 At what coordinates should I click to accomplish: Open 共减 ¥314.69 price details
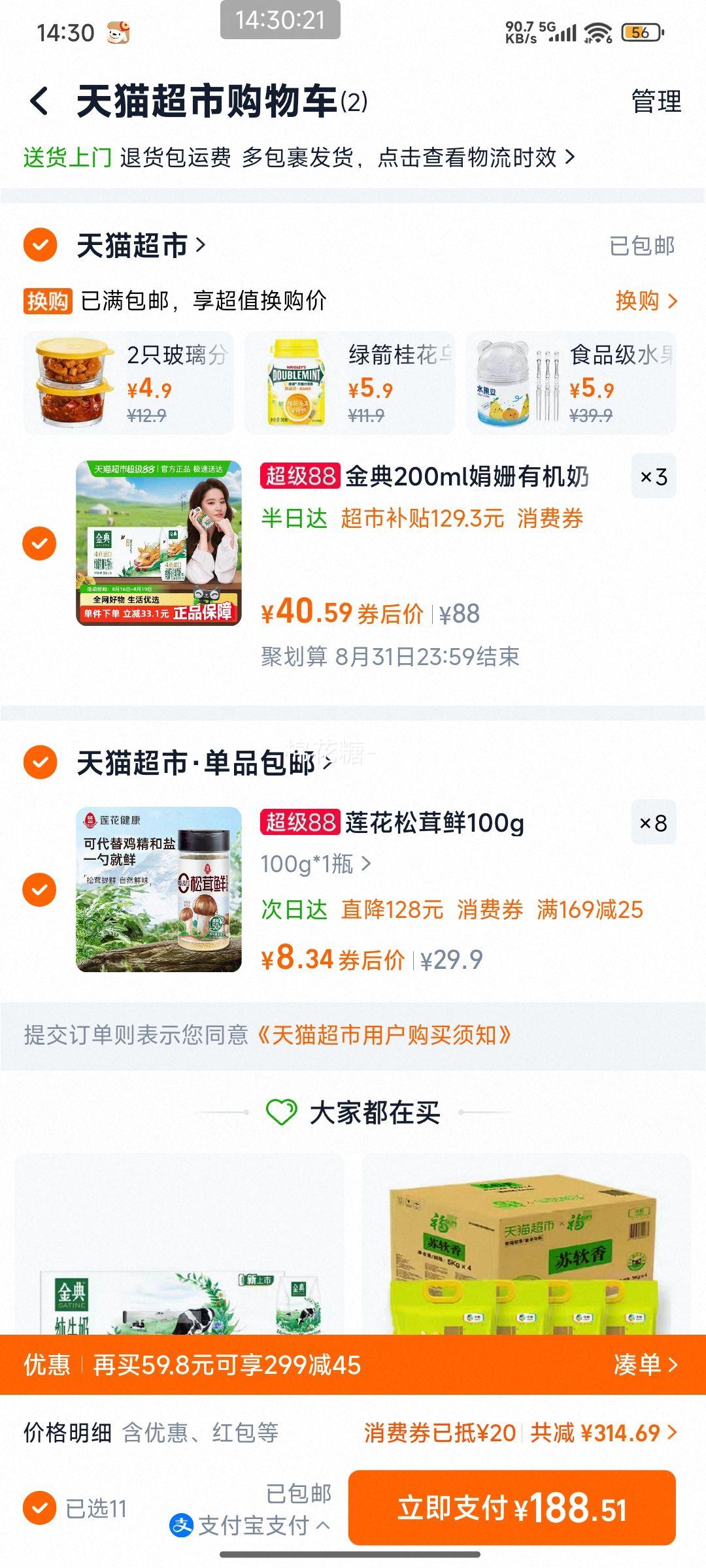pos(603,1433)
